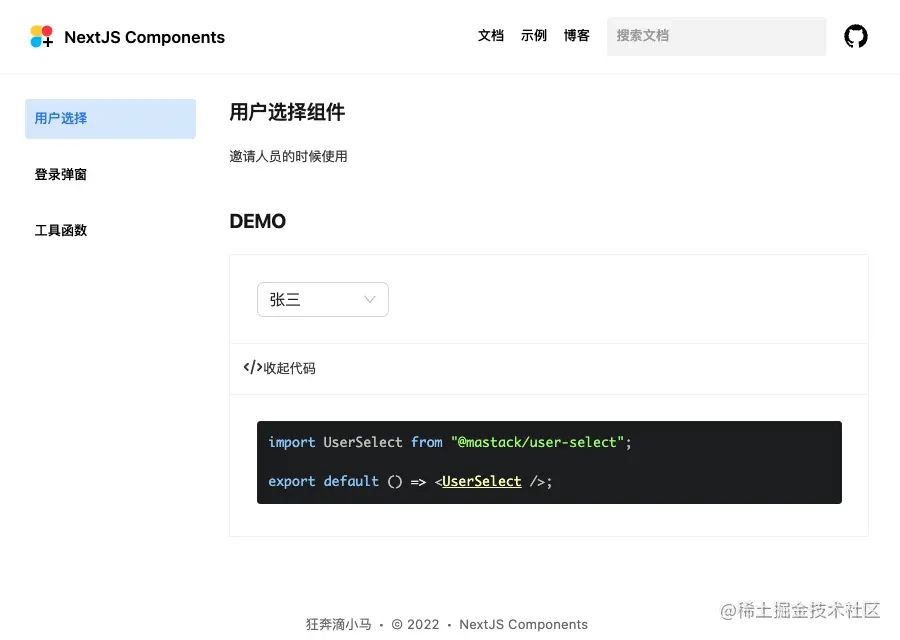Open 工具函数 in the sidebar

[x=61, y=230]
